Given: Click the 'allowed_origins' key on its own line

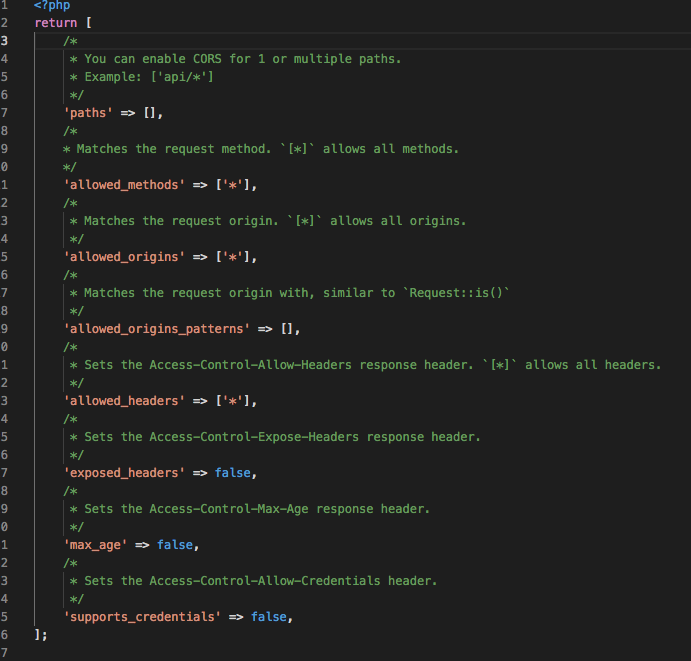Looking at the screenshot, I should click(124, 257).
